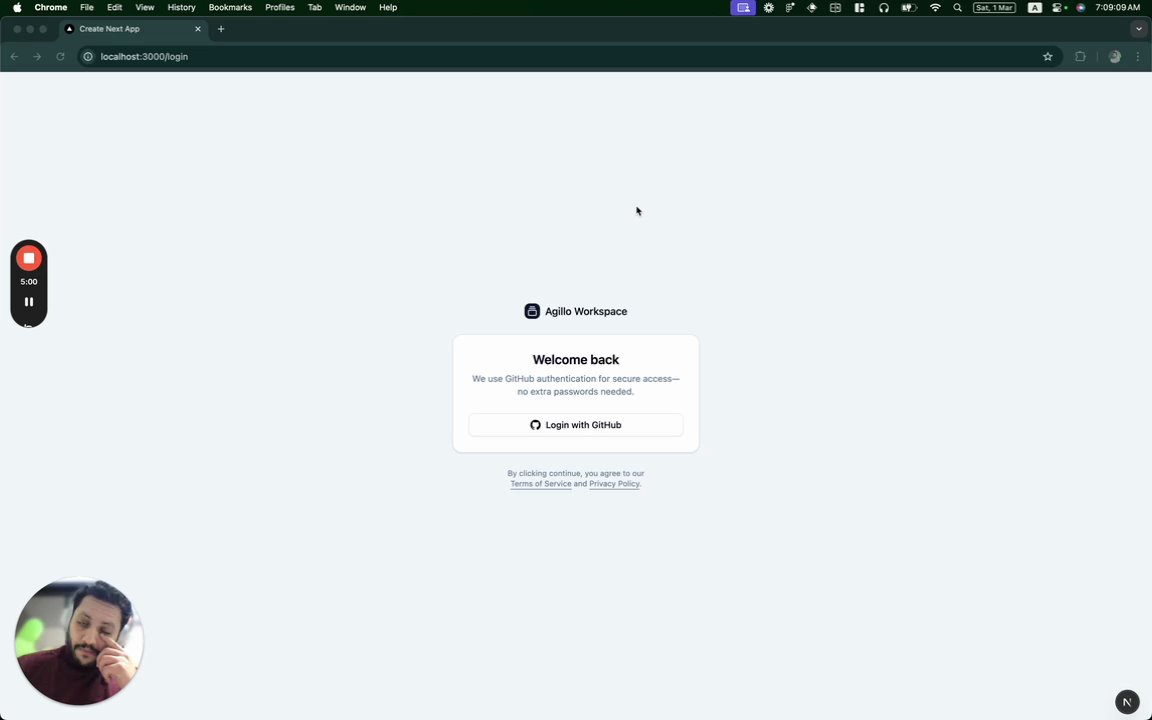Open the Next.js dev tools indicator
The height and width of the screenshot is (720, 1152).
pyautogui.click(x=1127, y=702)
